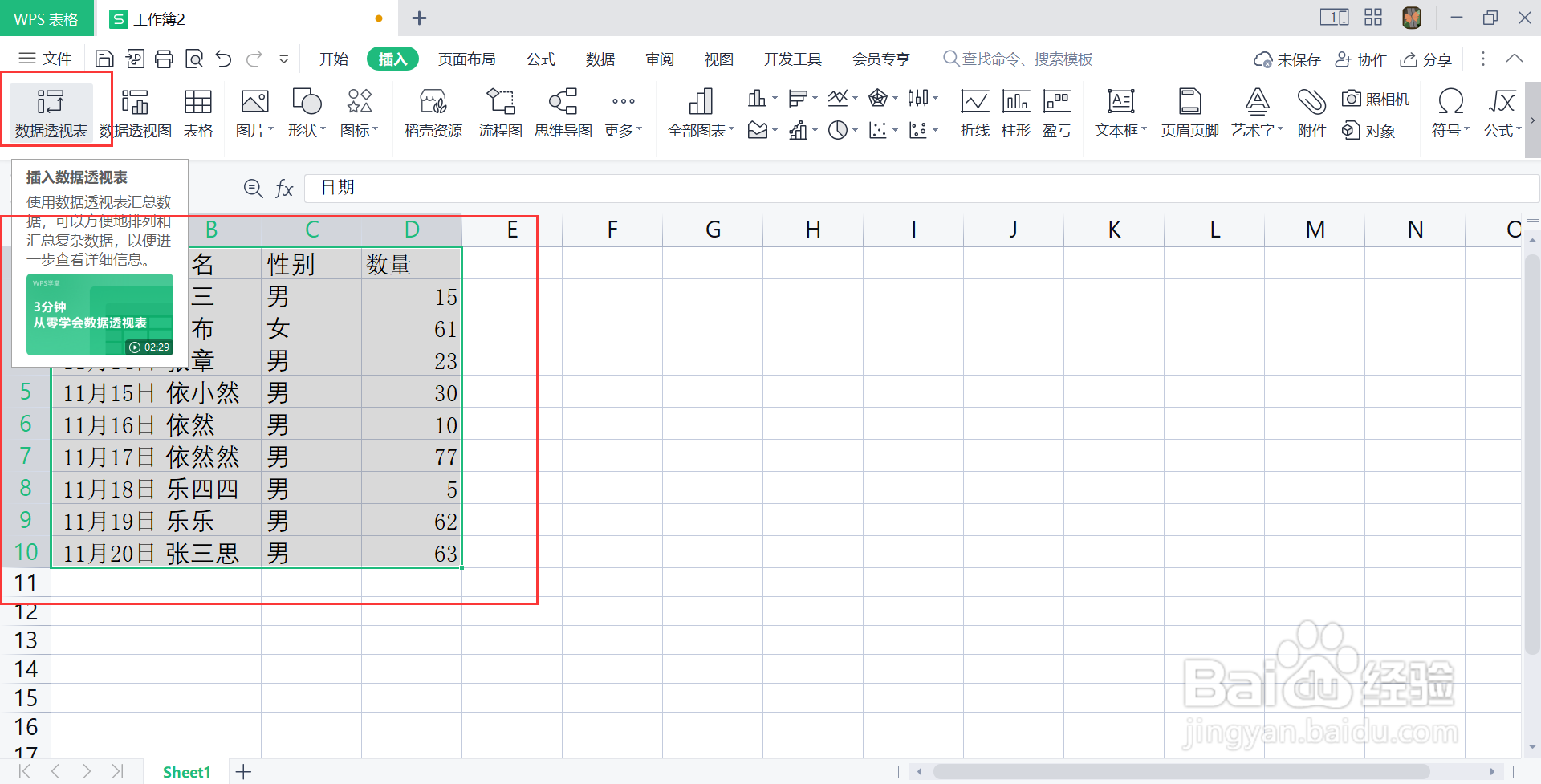Insert a 数据透视图 pivot chart
The width and height of the screenshot is (1541, 784).
[136, 112]
